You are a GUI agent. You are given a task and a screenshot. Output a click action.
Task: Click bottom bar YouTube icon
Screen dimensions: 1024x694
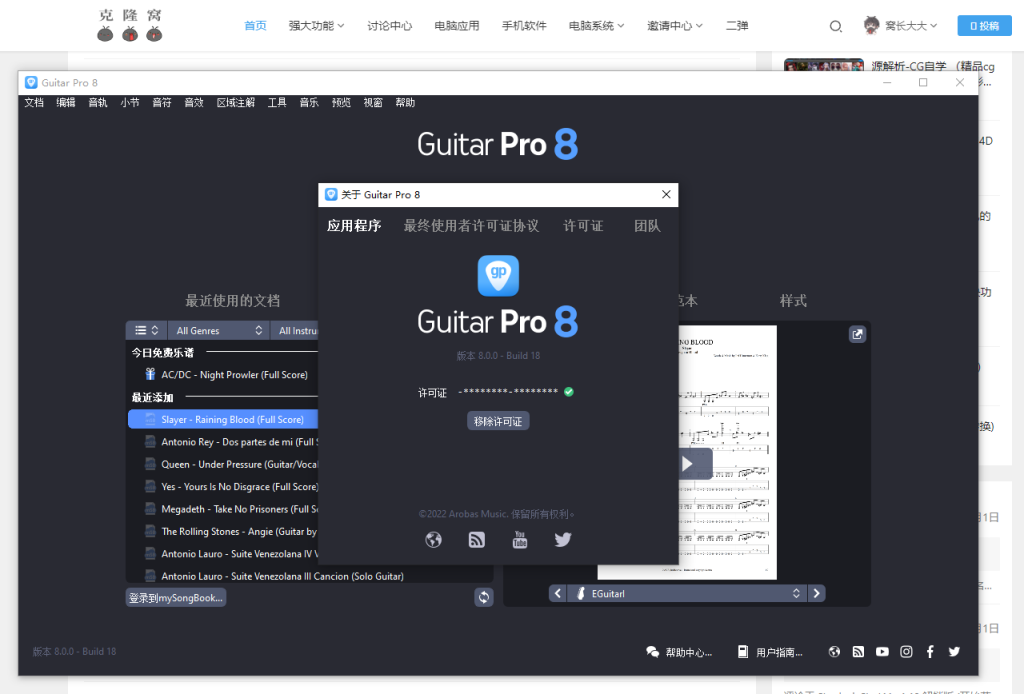pyautogui.click(x=882, y=652)
